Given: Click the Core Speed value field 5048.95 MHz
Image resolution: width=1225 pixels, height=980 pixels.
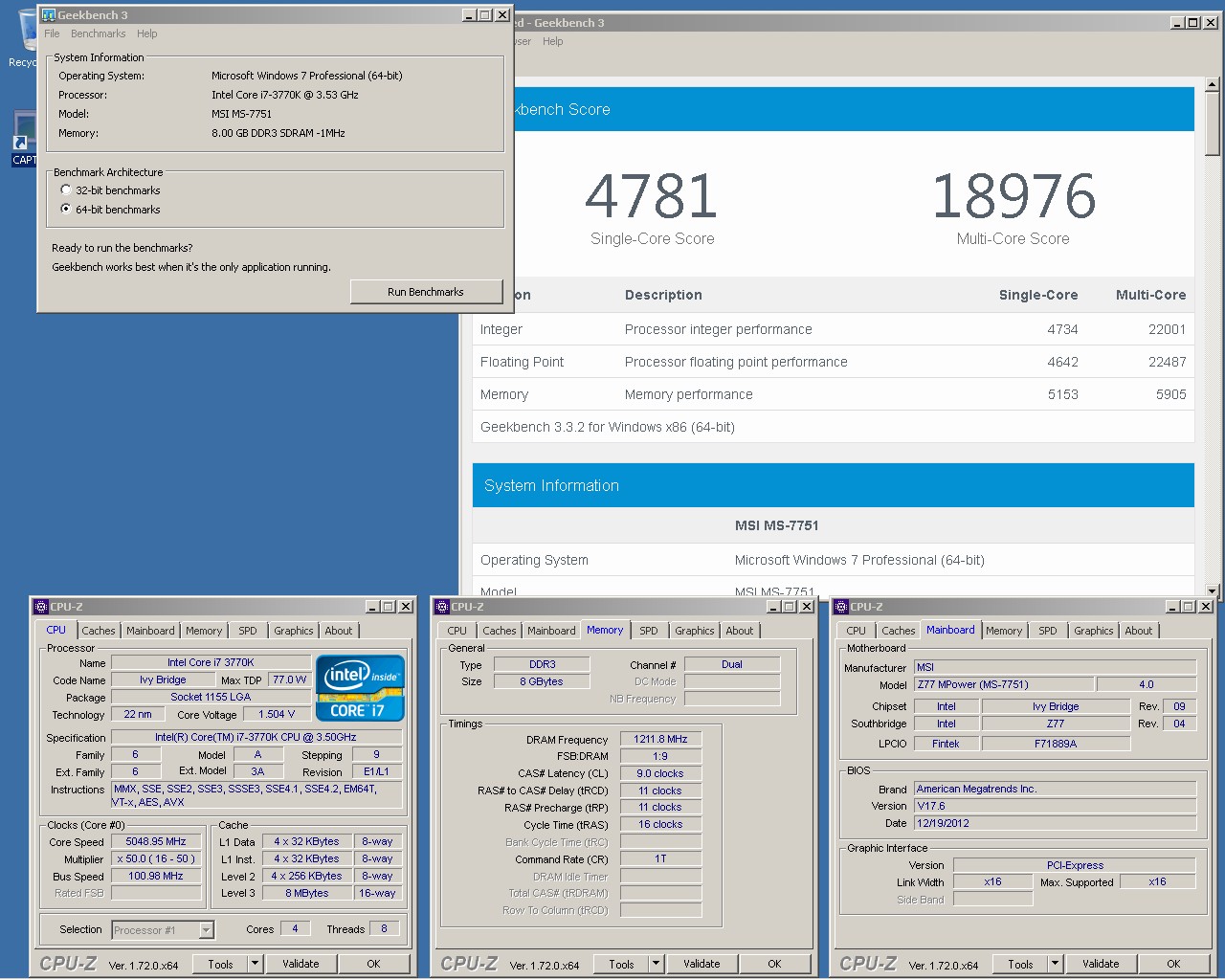Looking at the screenshot, I should tap(156, 841).
